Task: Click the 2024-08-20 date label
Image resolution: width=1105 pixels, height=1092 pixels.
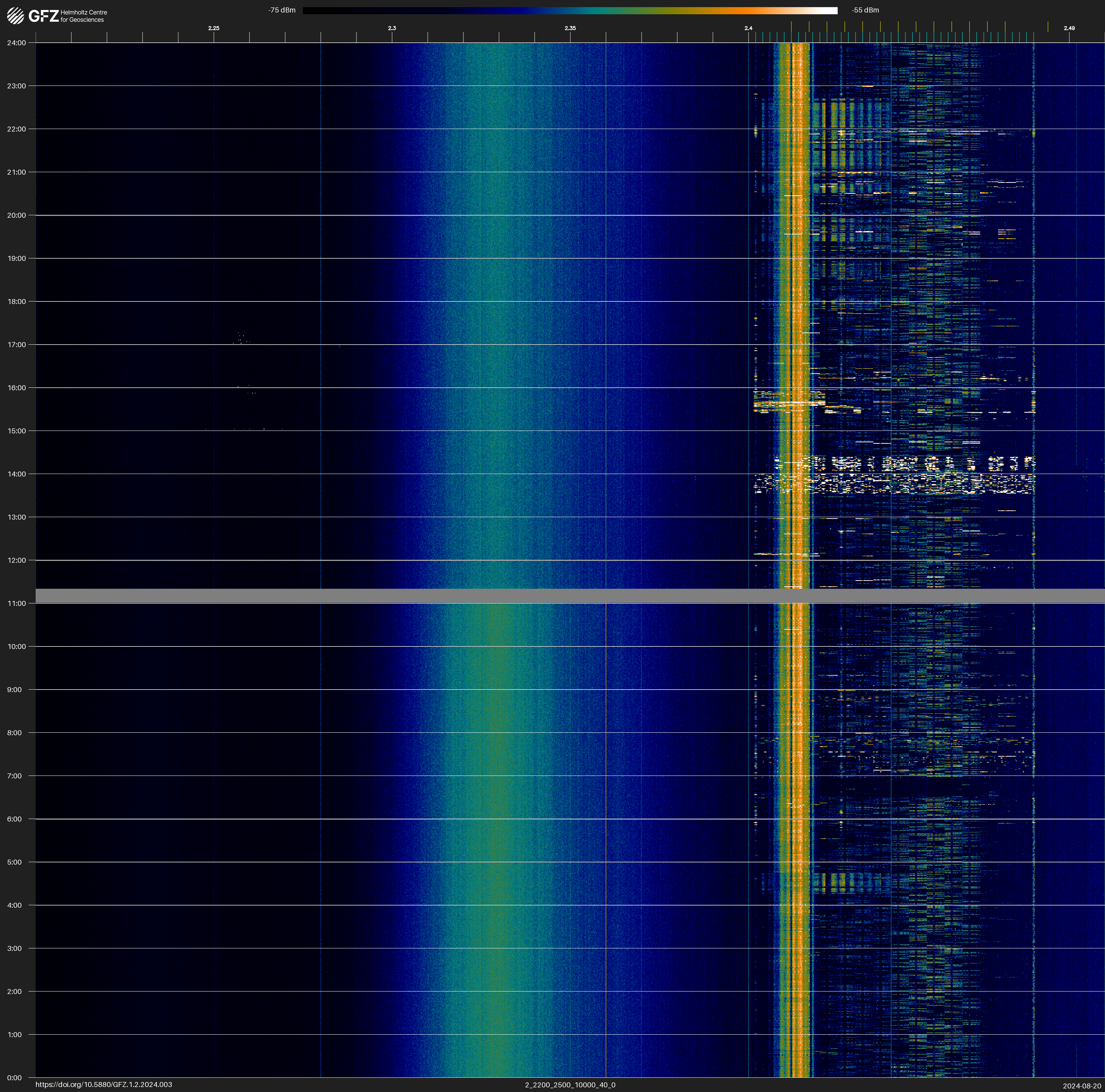Action: tap(1081, 1086)
